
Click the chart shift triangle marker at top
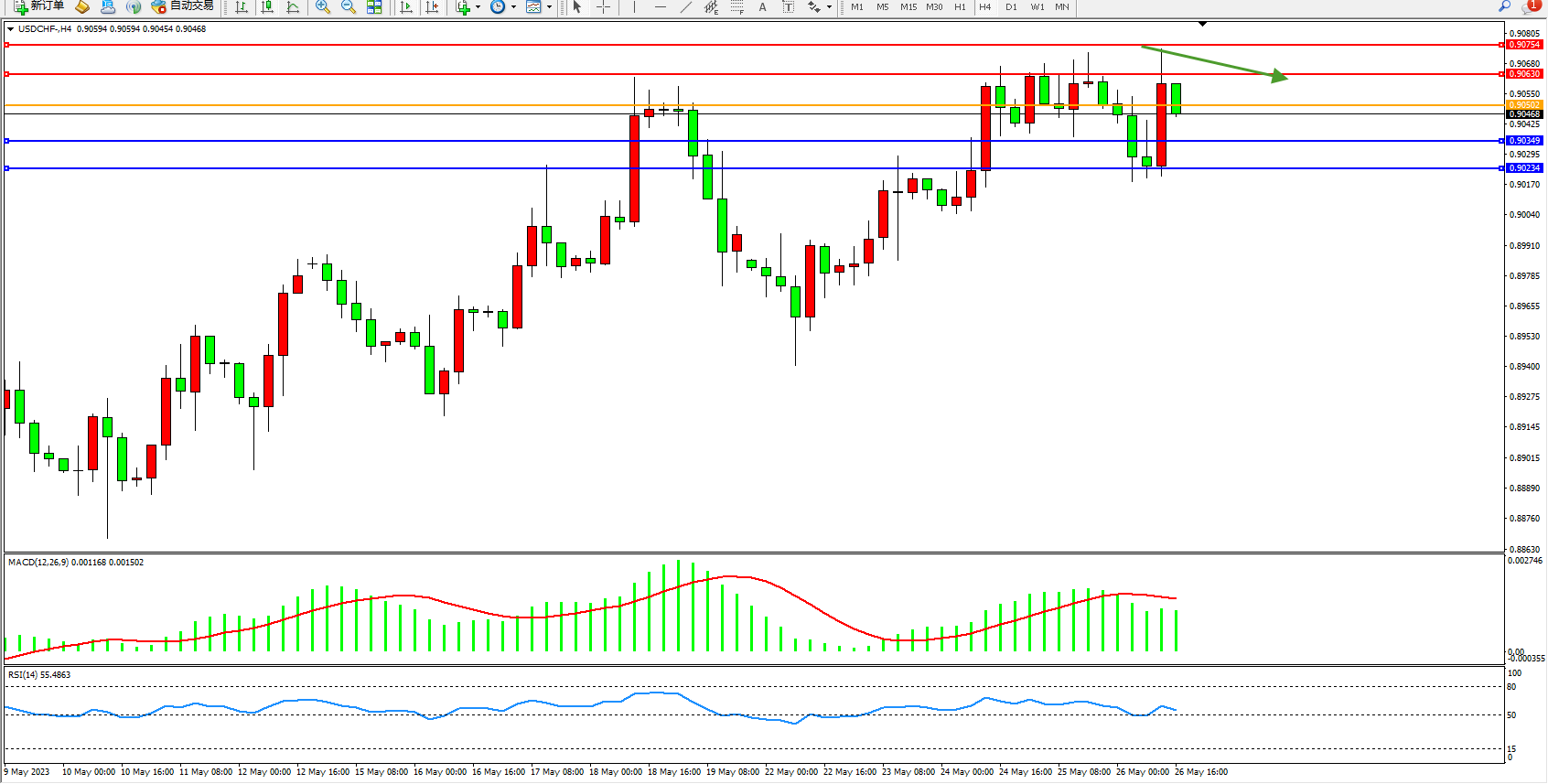[1202, 24]
